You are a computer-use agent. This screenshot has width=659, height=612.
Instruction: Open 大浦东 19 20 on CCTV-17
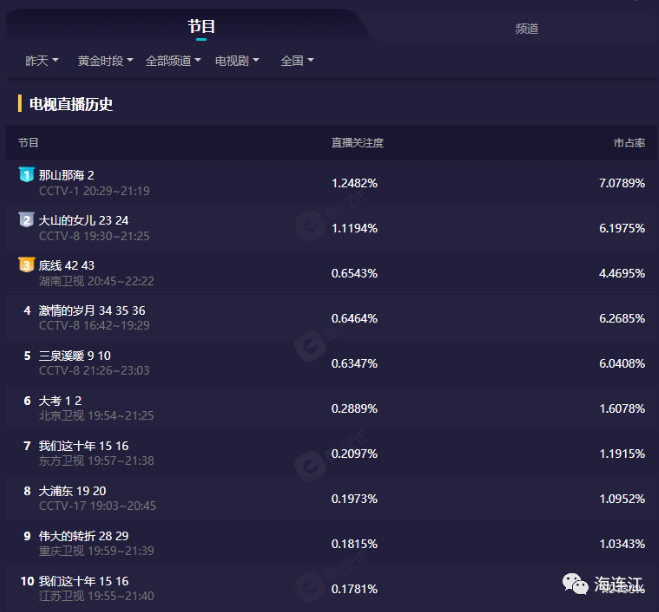coord(72,491)
